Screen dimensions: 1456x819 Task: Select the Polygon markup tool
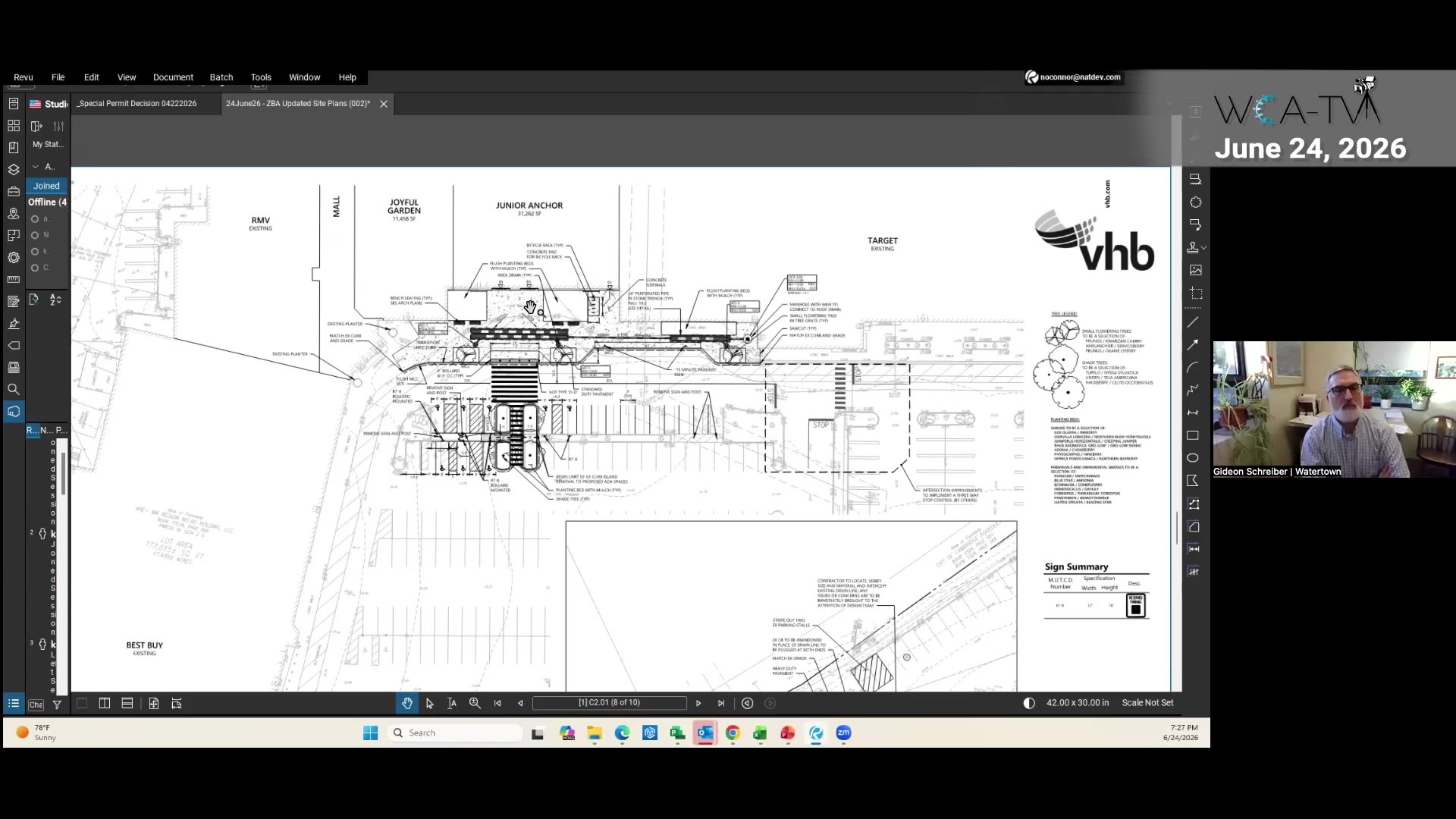(1193, 481)
